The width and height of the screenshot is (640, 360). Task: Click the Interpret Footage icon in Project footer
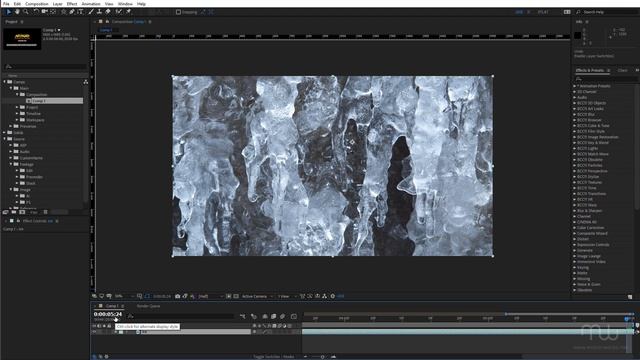point(5,212)
